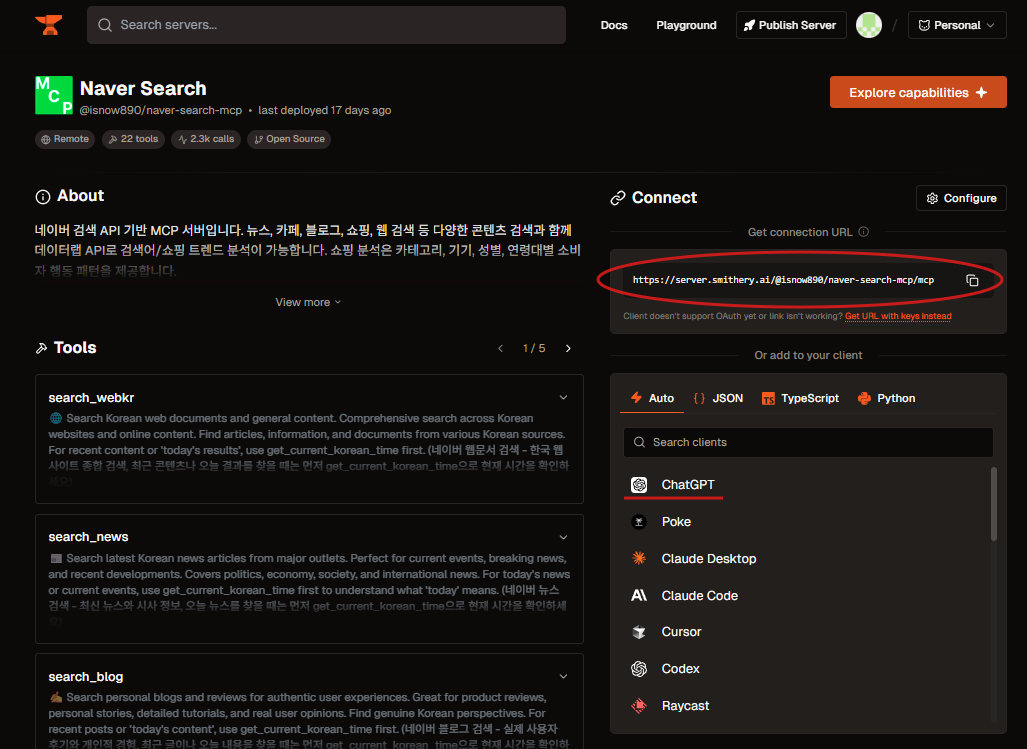The image size is (1027, 749).
Task: Focus the Search clients input
Action: [808, 443]
